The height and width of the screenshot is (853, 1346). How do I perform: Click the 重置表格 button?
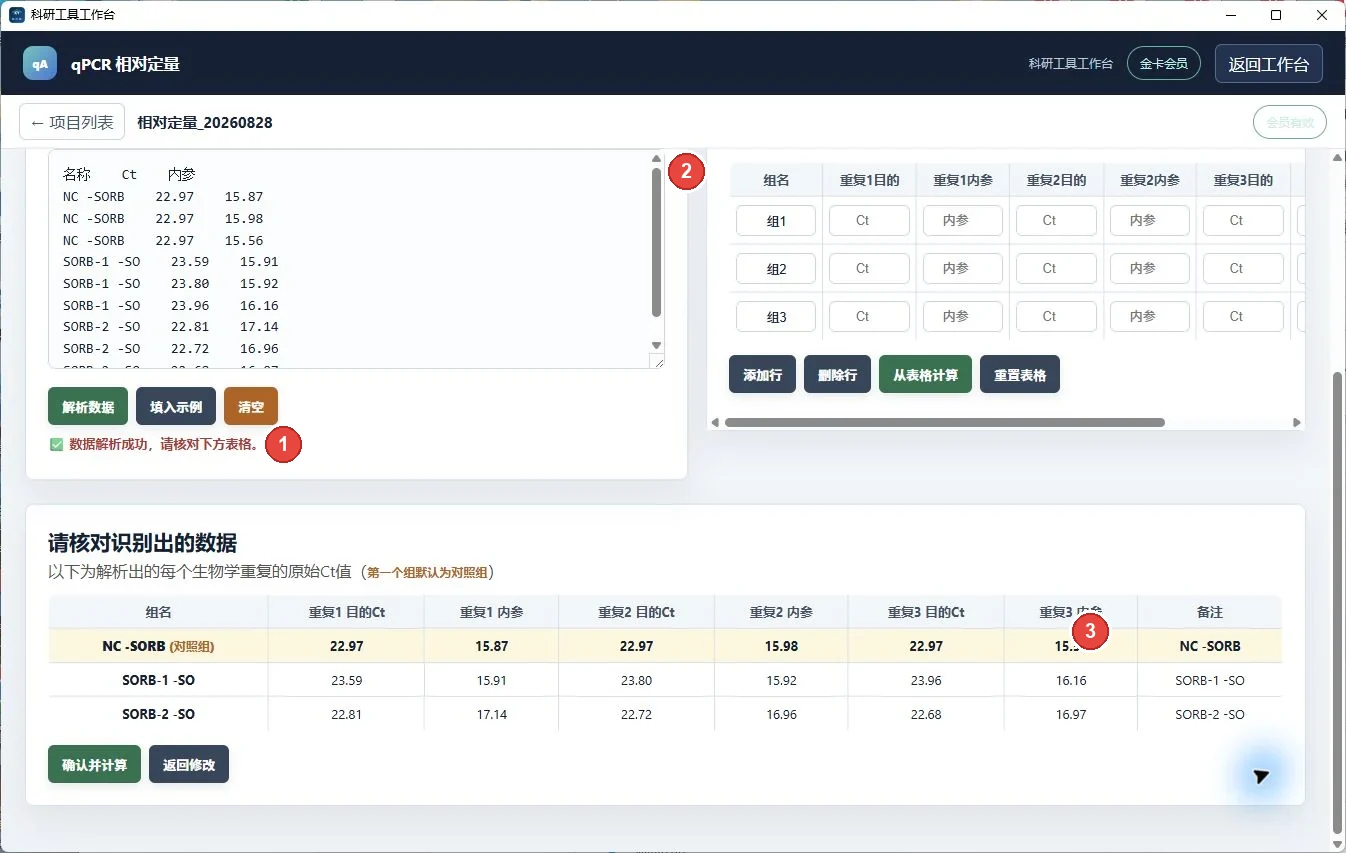coord(1020,375)
